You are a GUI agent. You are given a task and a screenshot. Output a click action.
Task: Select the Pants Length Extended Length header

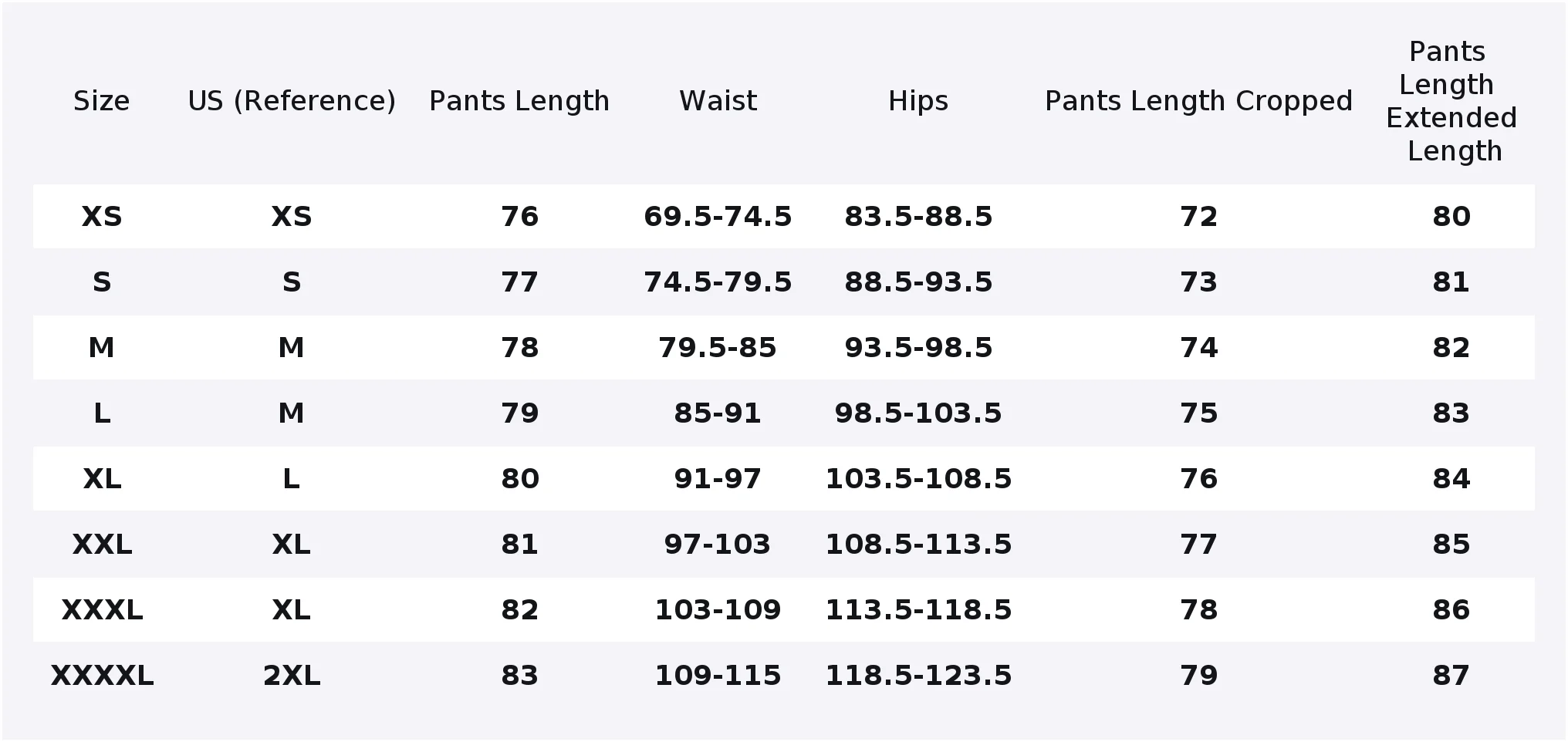point(1451,101)
